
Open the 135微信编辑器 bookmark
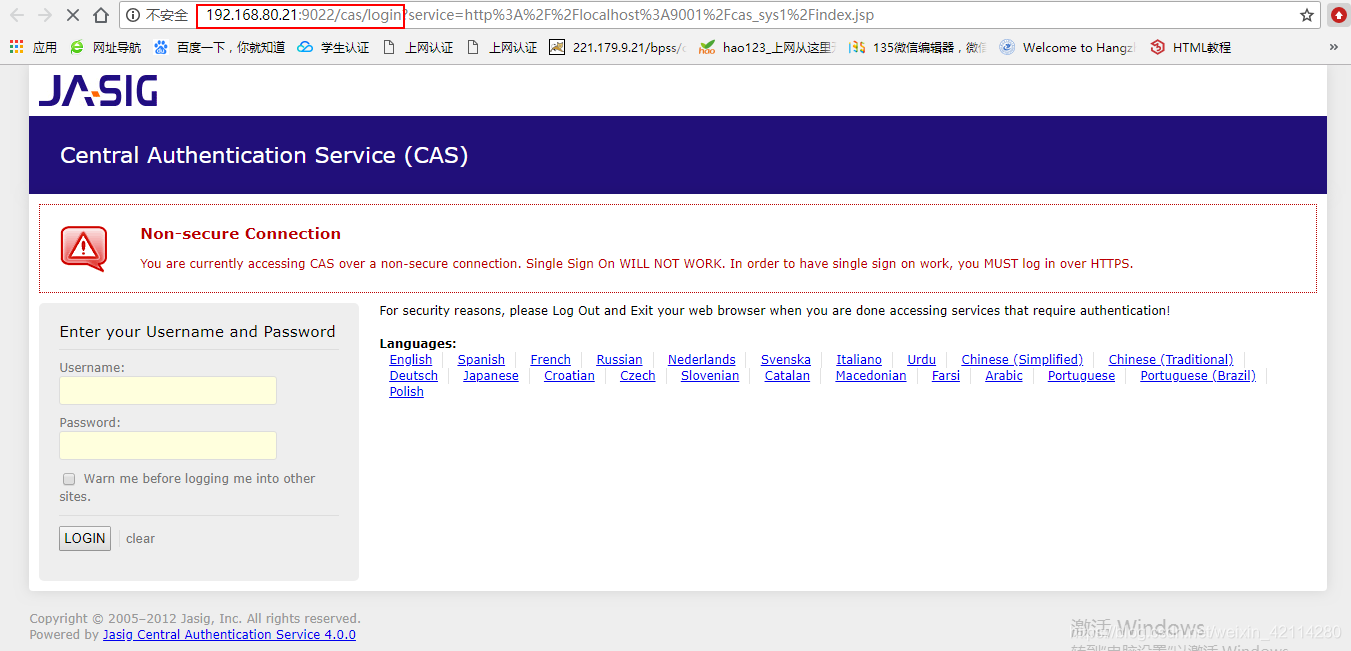coord(917,47)
